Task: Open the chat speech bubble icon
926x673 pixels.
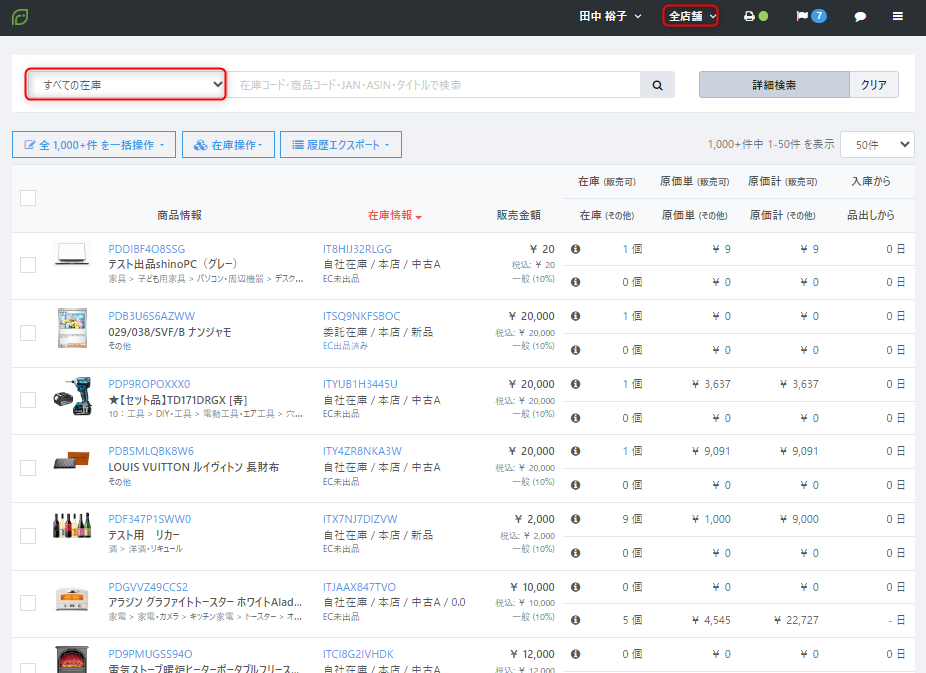Action: click(x=860, y=17)
